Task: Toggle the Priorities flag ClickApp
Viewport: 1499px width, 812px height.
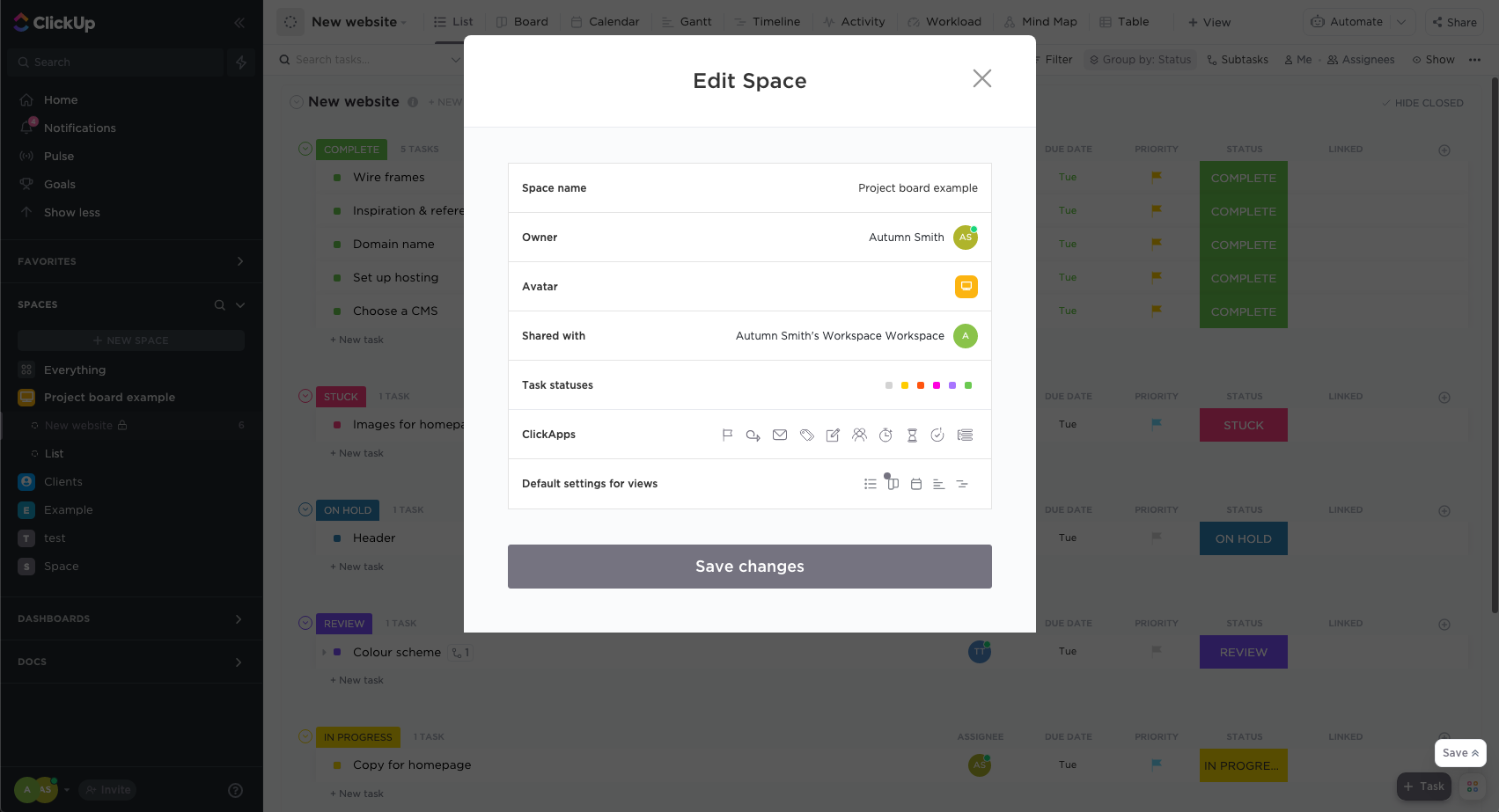Action: (727, 434)
